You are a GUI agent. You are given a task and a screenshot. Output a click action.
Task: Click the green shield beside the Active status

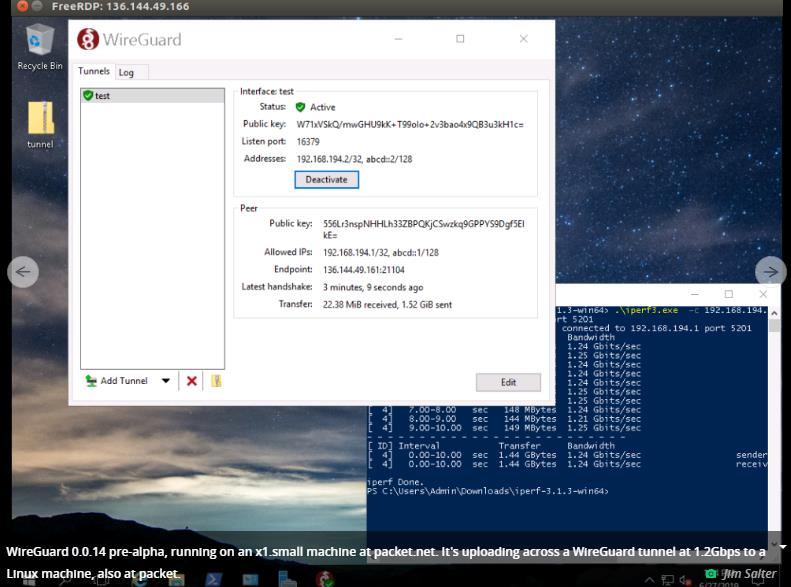(x=300, y=107)
